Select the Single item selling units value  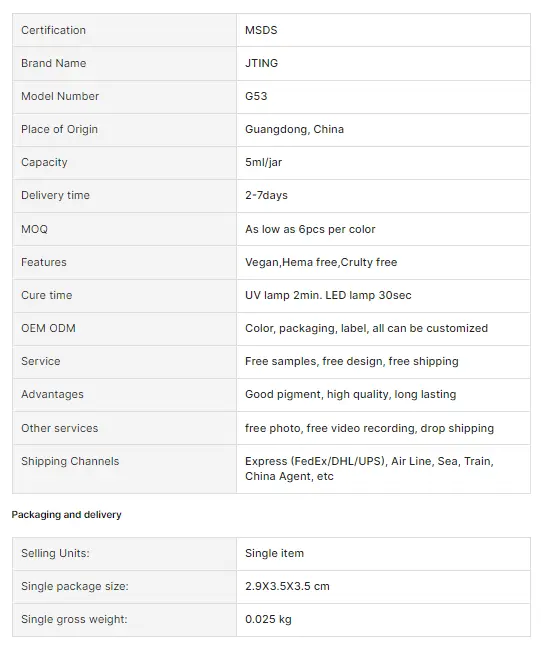(x=274, y=553)
